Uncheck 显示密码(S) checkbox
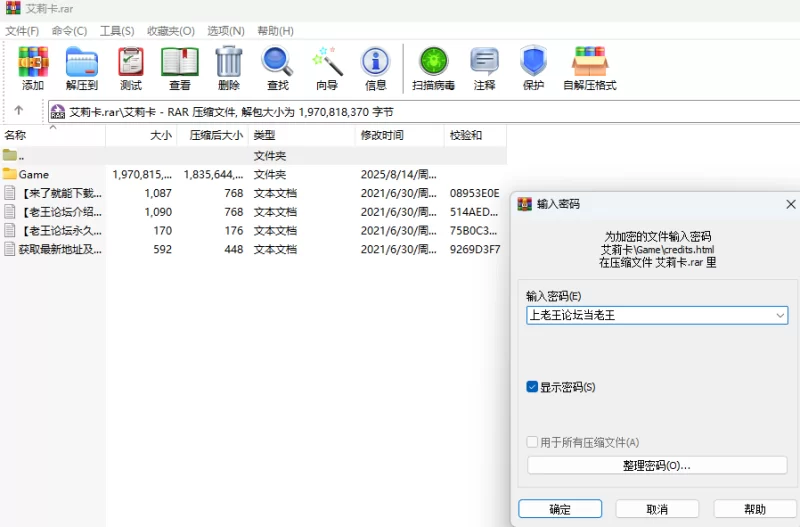This screenshot has width=800, height=527. pyautogui.click(x=532, y=387)
